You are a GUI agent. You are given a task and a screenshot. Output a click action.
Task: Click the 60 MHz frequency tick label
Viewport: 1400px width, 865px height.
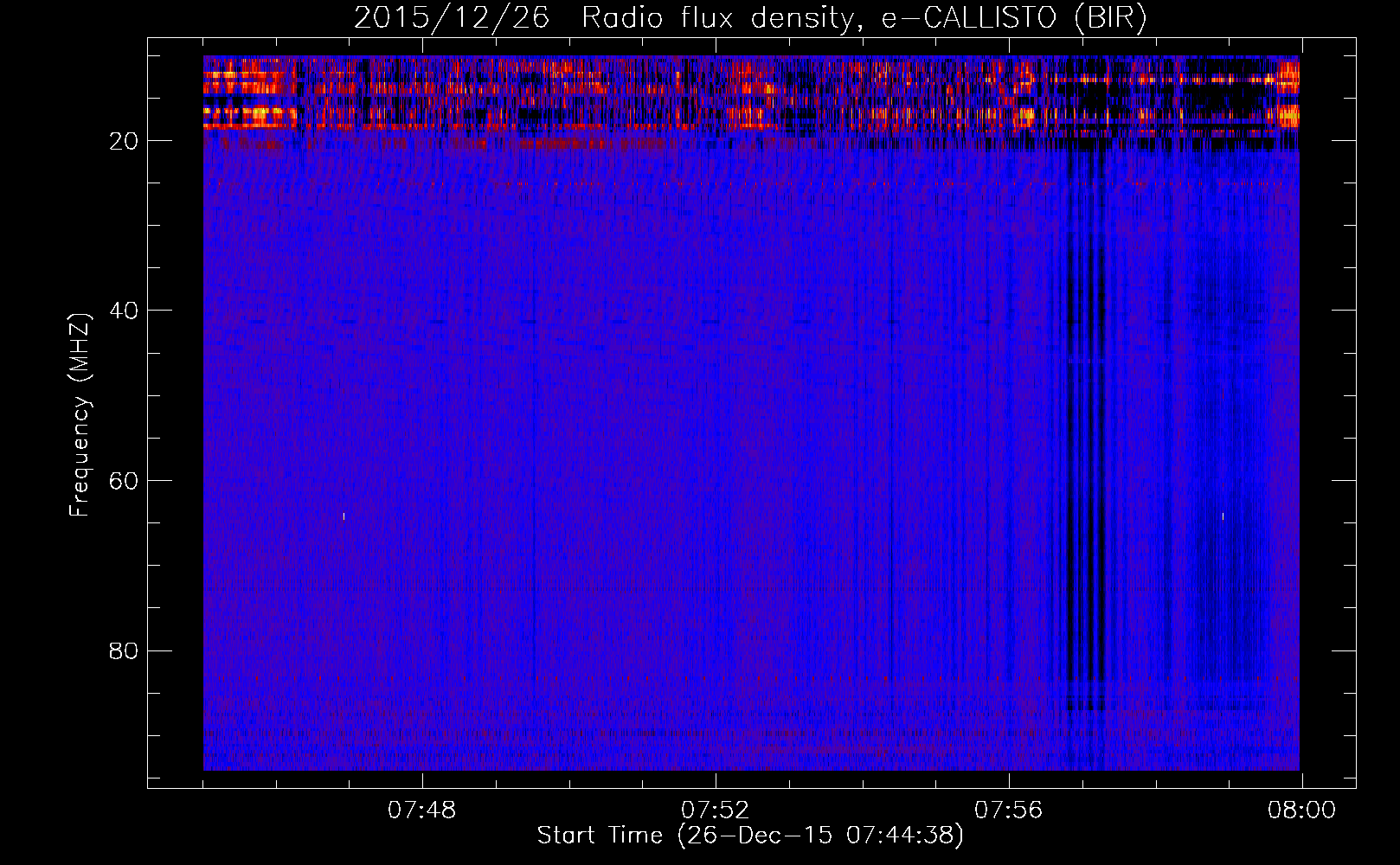click(125, 481)
